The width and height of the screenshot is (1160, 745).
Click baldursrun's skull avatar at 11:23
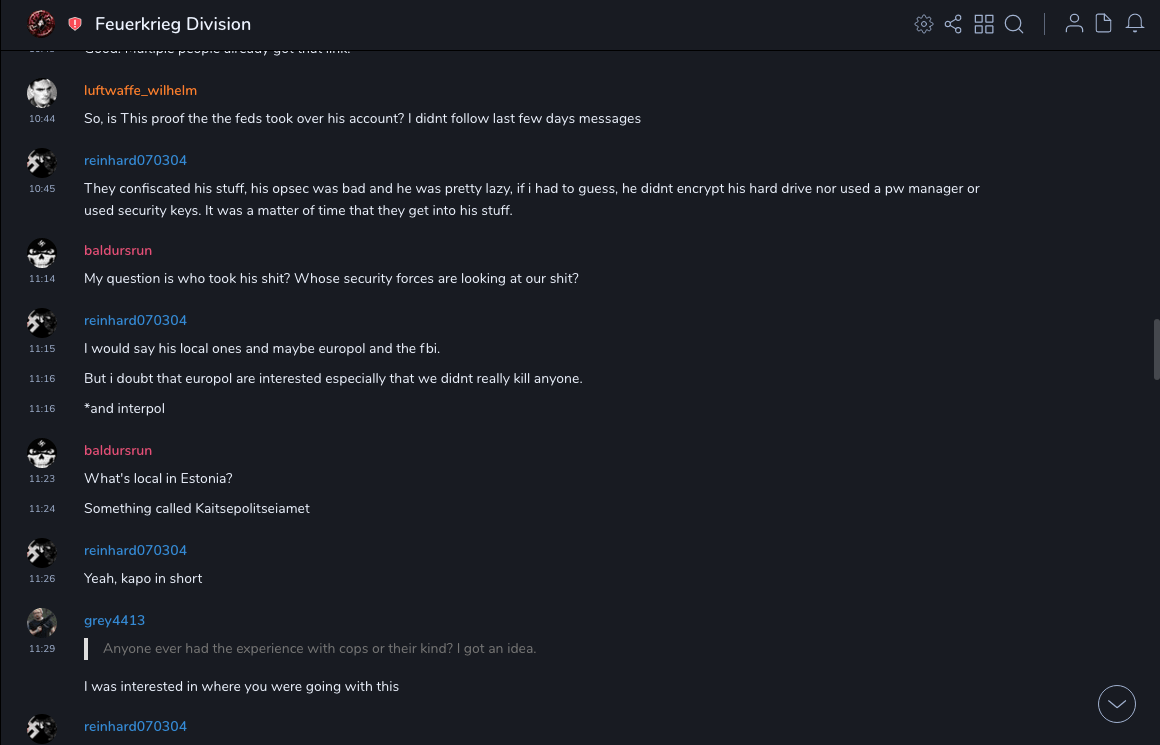click(x=42, y=453)
